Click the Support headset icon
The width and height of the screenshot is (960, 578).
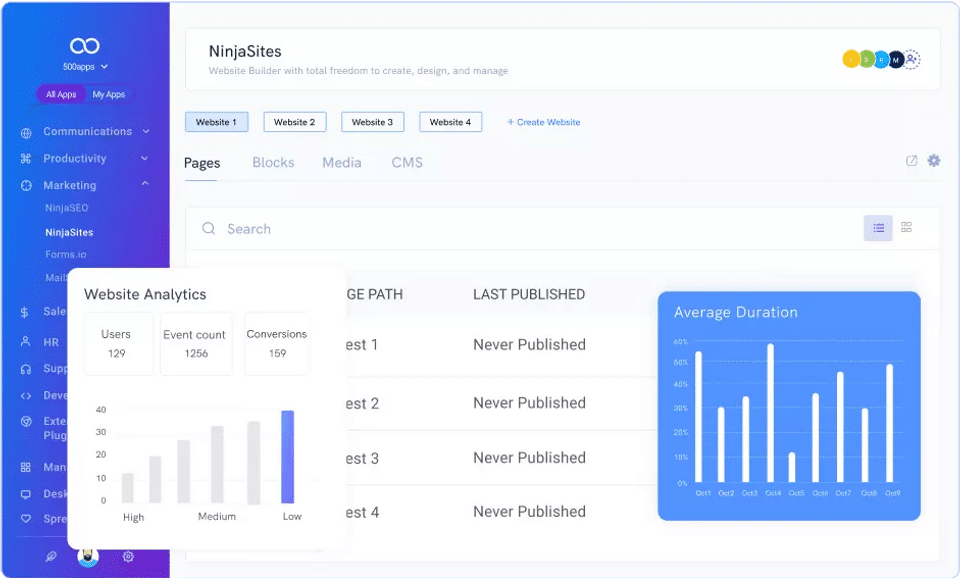point(26,369)
